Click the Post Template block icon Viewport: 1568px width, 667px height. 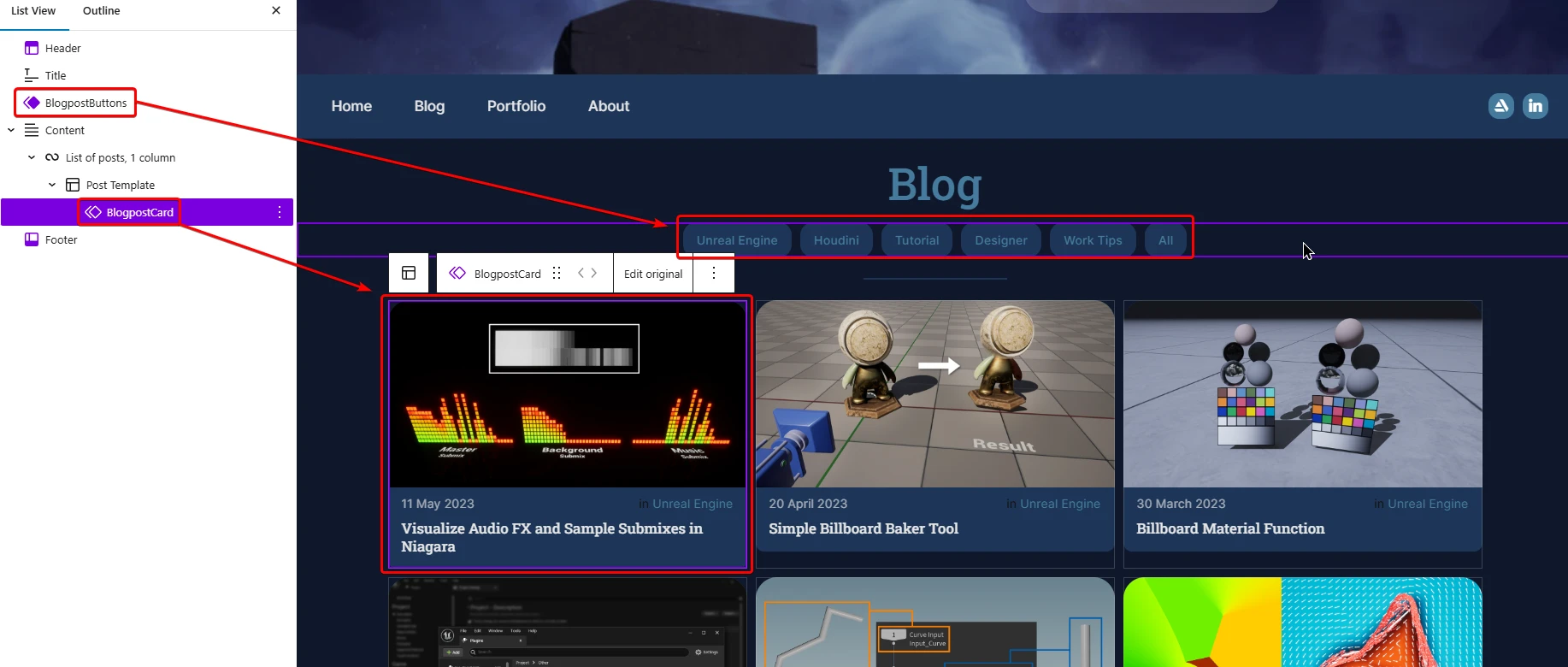point(73,185)
